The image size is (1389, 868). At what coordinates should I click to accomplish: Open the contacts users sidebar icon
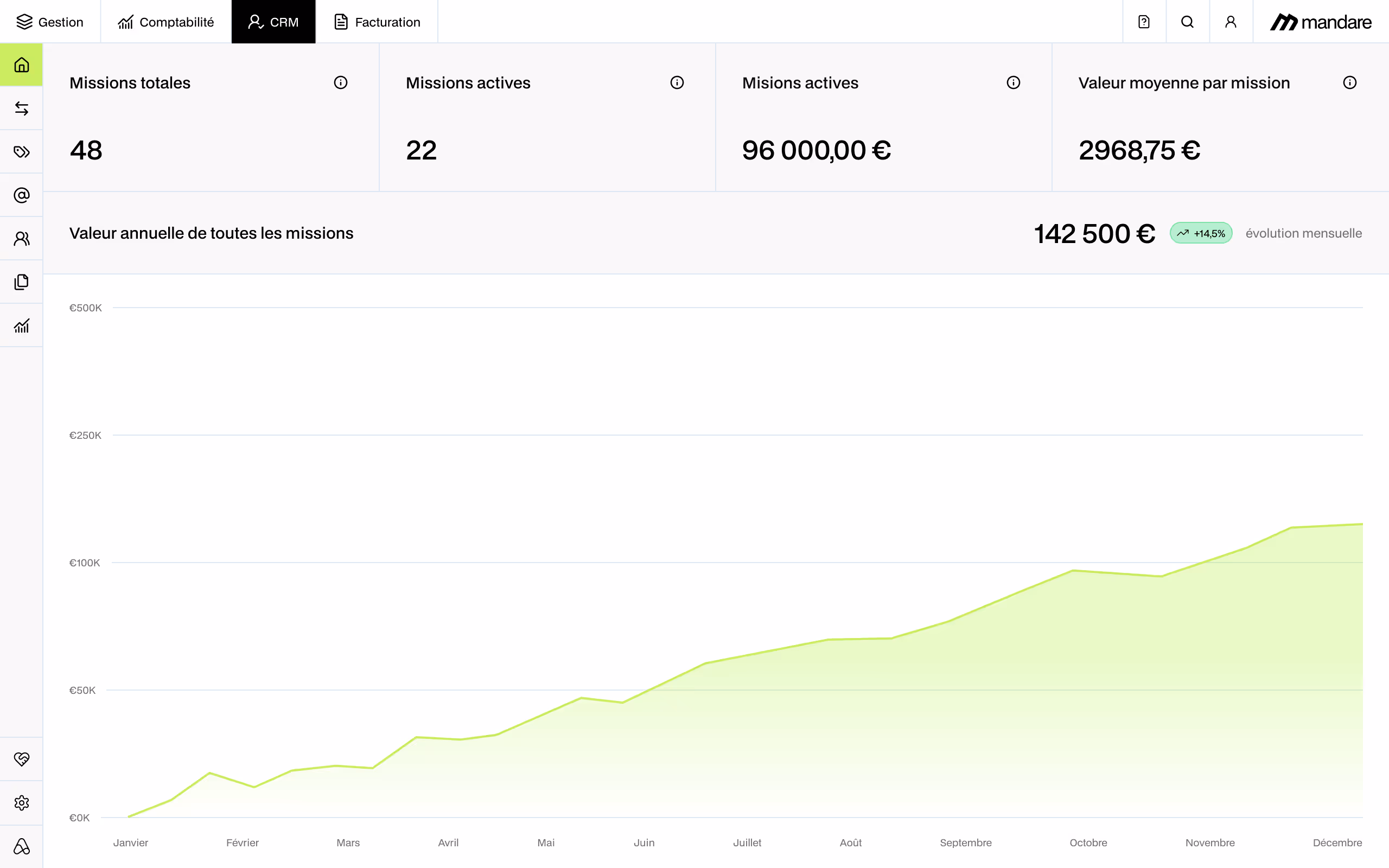click(x=21, y=238)
